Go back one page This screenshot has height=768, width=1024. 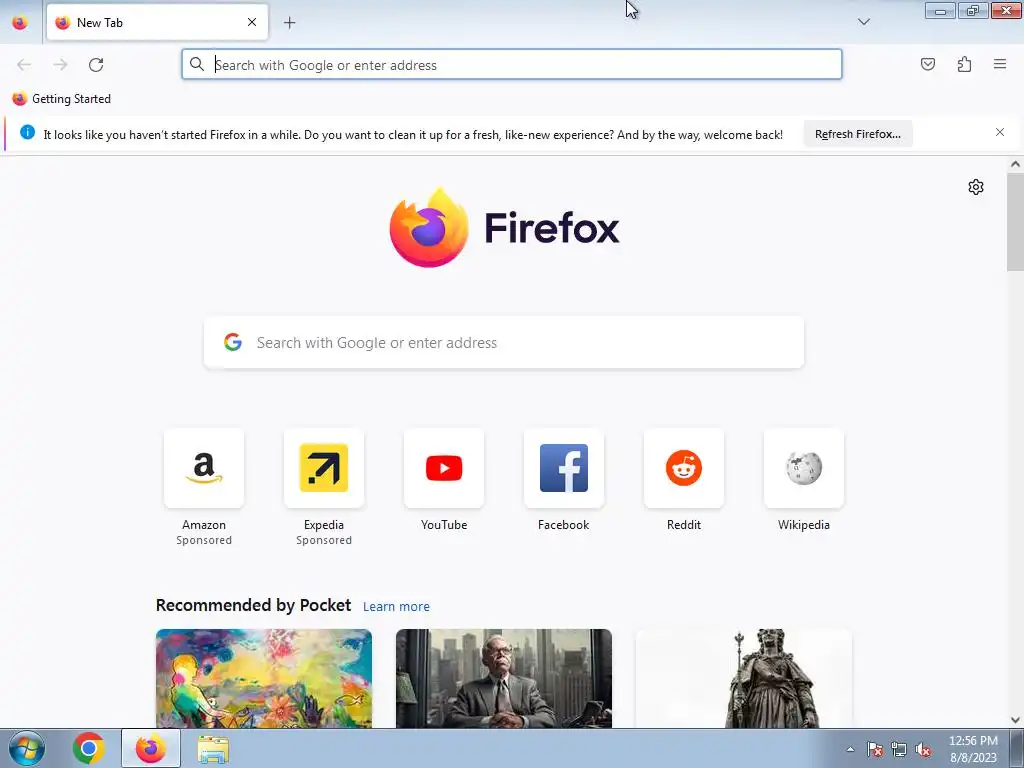(x=24, y=65)
